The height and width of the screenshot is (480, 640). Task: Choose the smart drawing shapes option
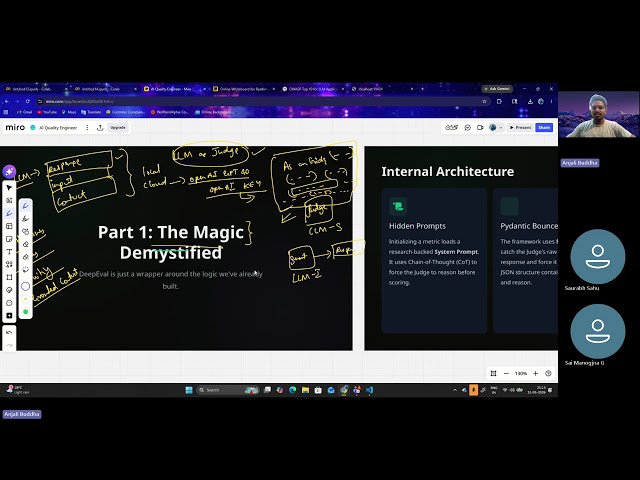click(x=25, y=231)
